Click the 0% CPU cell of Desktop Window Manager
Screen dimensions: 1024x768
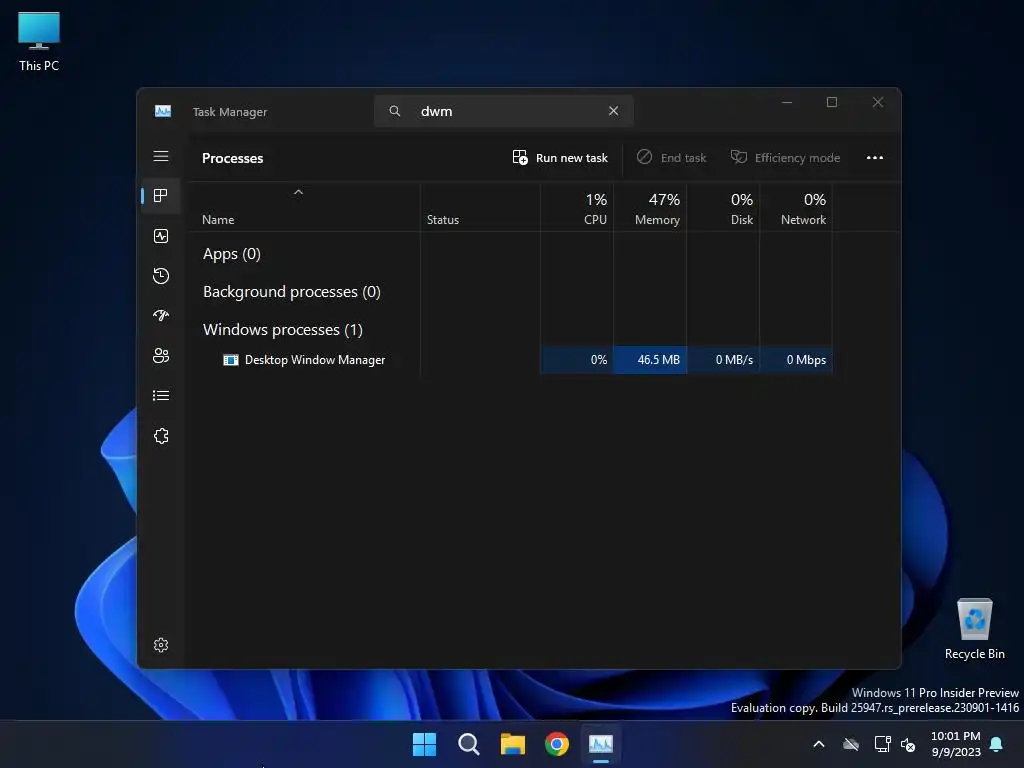click(x=577, y=360)
